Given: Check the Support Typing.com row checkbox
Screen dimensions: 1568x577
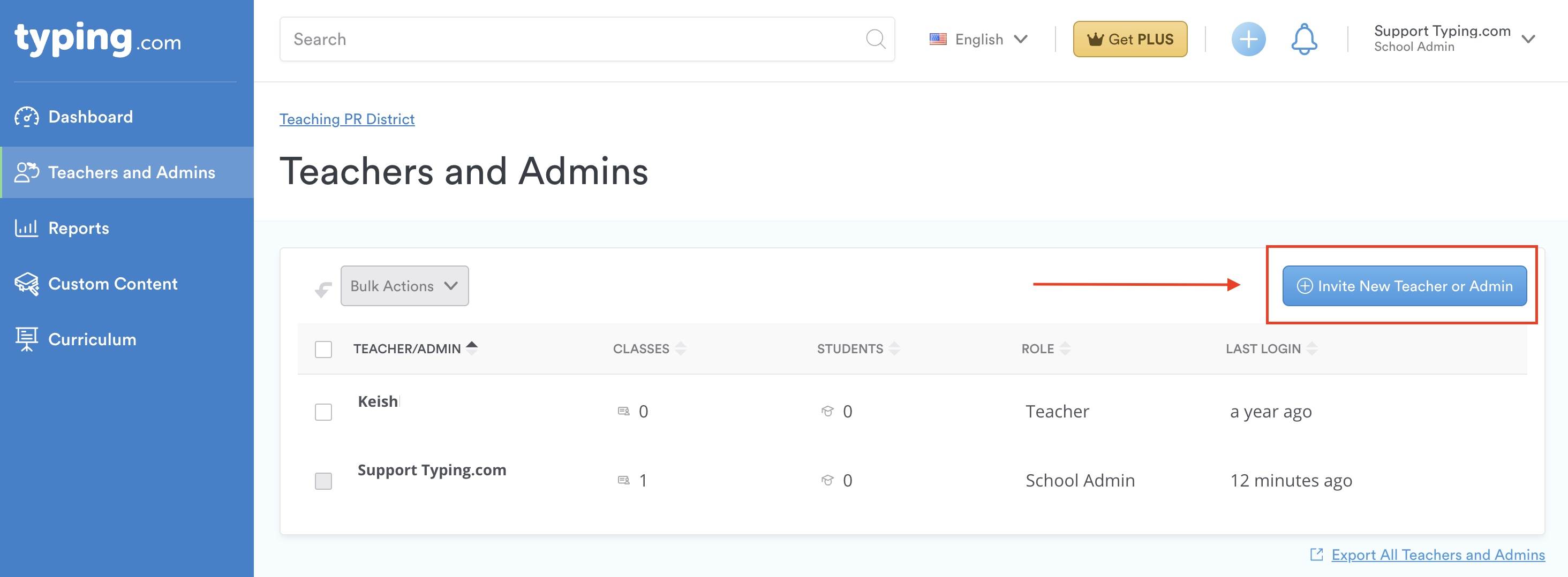Looking at the screenshot, I should click(x=323, y=481).
